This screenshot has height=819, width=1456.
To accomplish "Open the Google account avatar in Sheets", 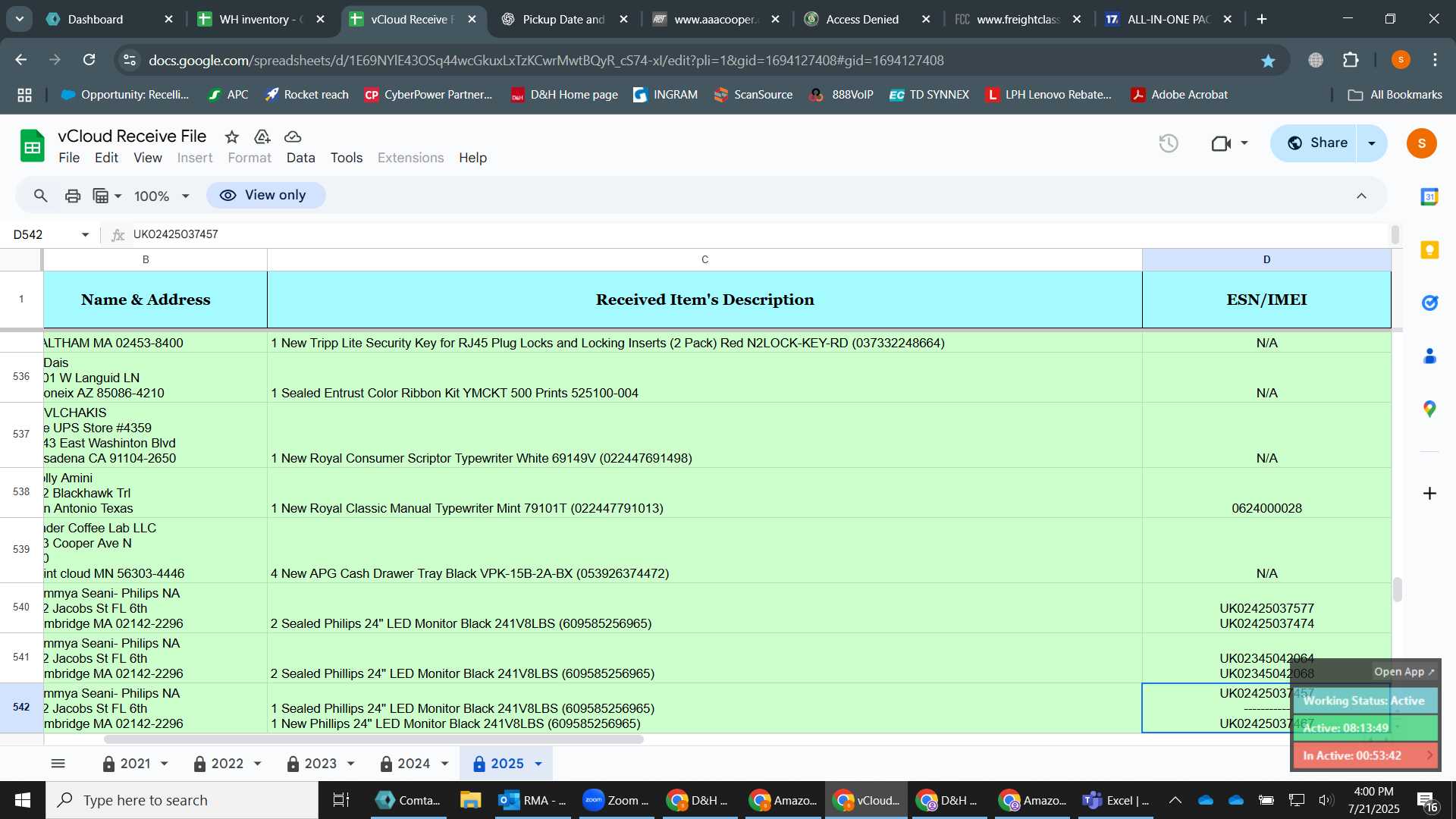I will 1421,143.
